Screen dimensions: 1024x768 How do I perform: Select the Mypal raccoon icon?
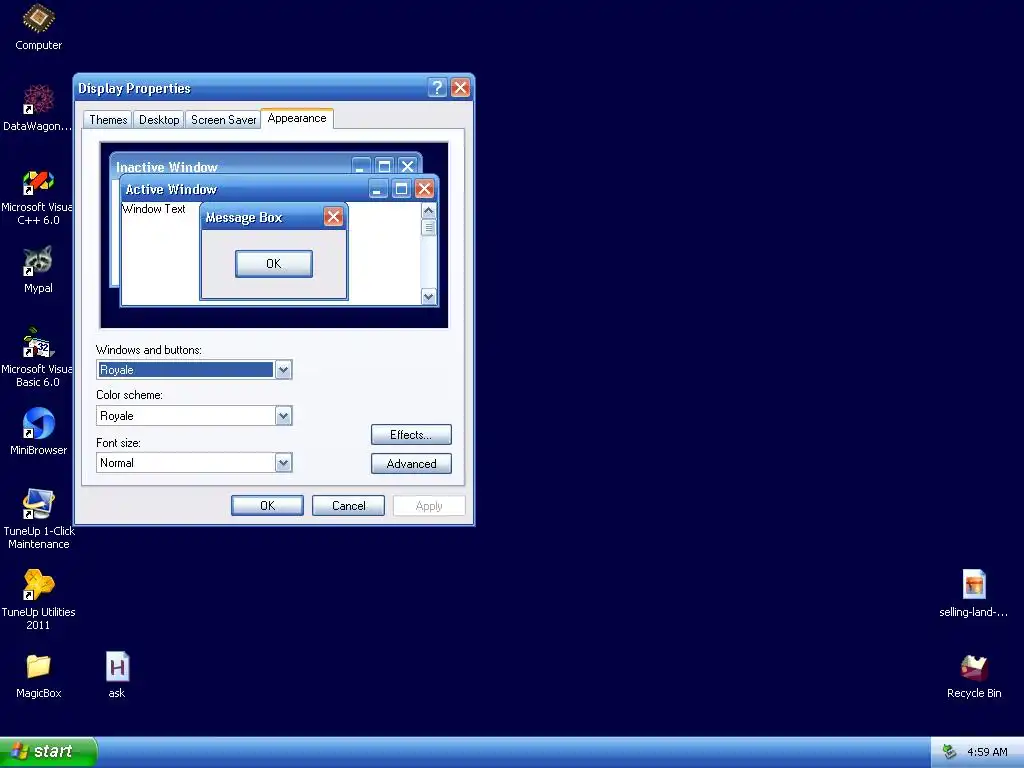[38, 270]
